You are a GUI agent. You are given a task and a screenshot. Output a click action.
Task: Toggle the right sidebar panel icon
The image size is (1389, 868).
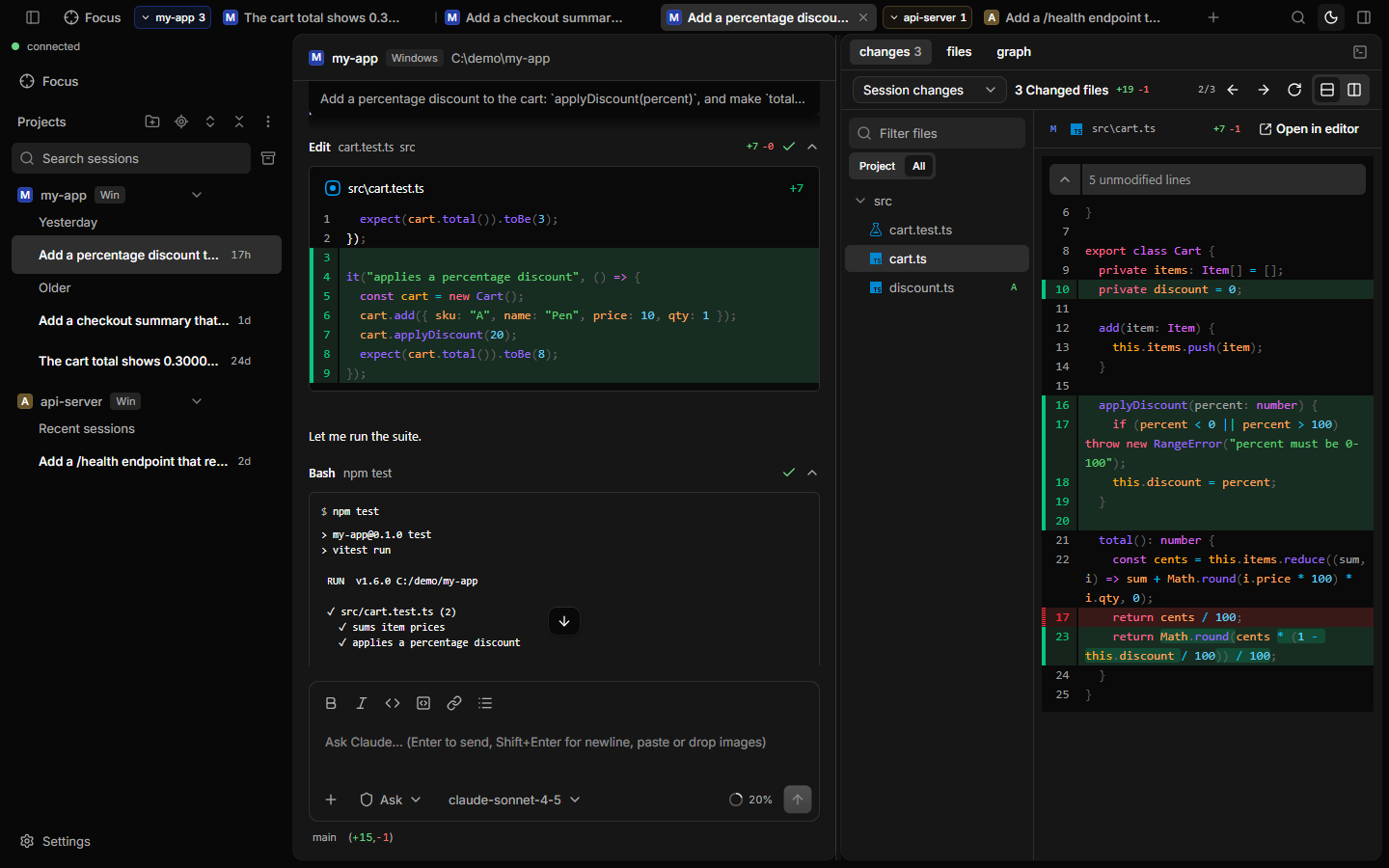[x=1364, y=17]
